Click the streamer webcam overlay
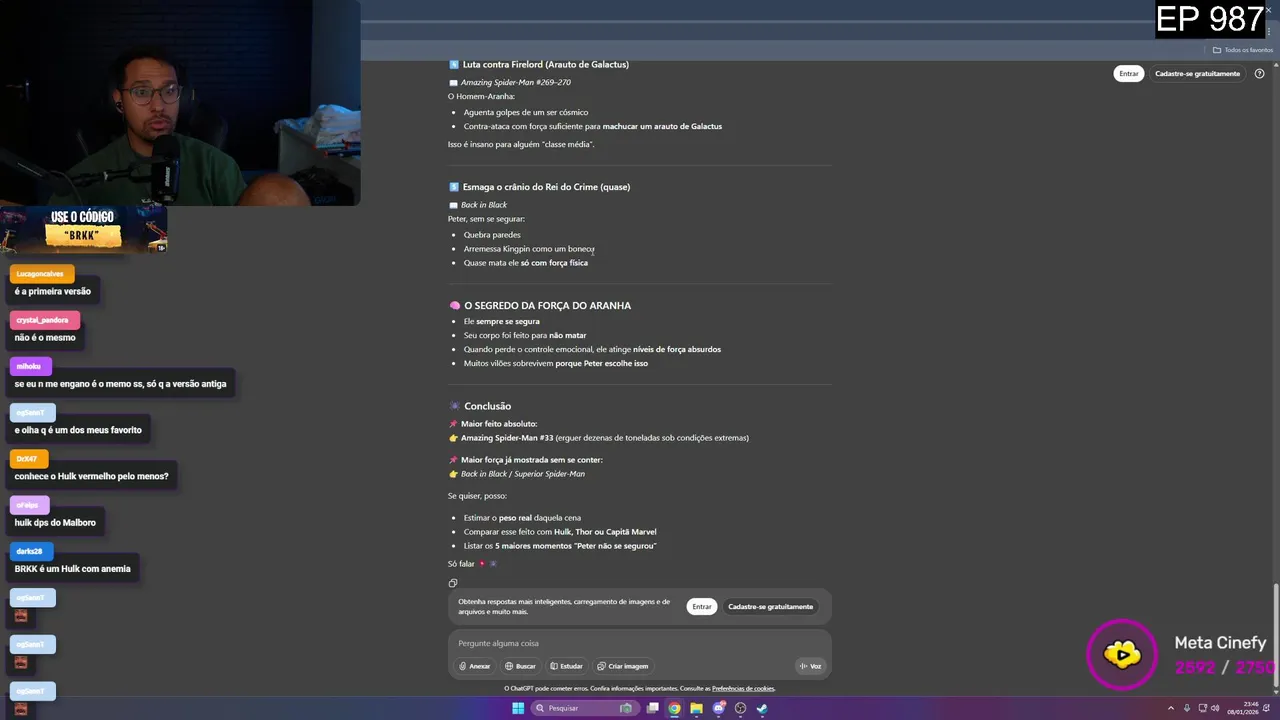This screenshot has width=1280, height=720. click(x=180, y=103)
